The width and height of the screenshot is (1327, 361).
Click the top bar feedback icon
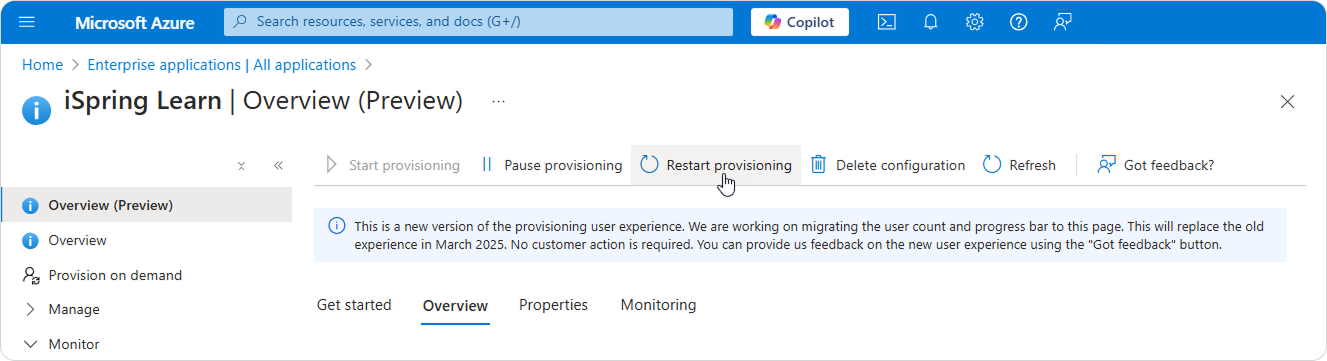(1063, 22)
